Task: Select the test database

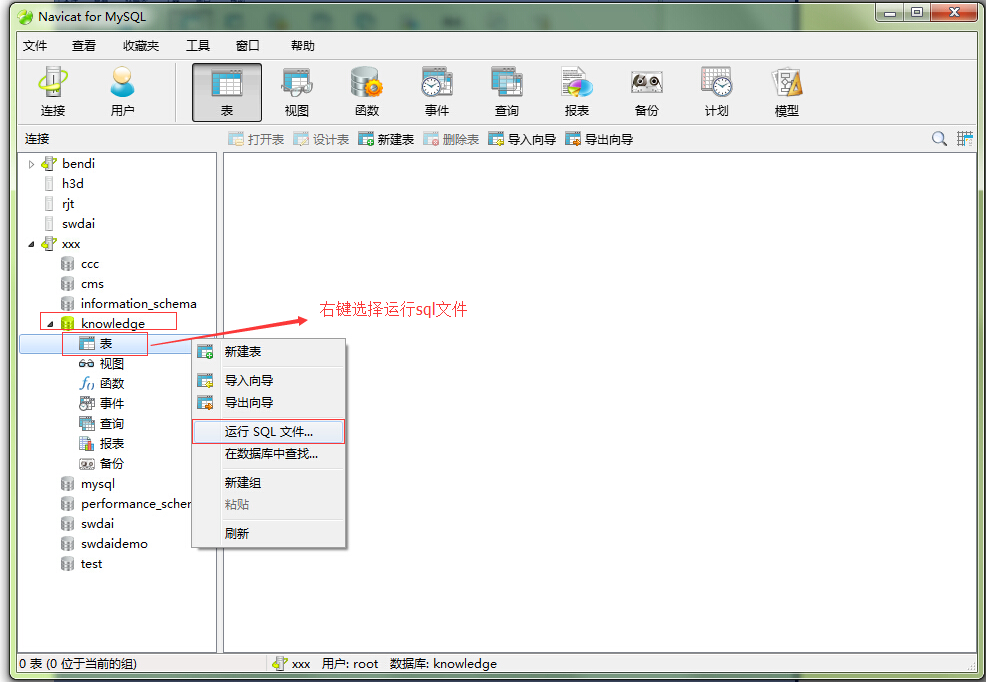Action: pyautogui.click(x=91, y=564)
